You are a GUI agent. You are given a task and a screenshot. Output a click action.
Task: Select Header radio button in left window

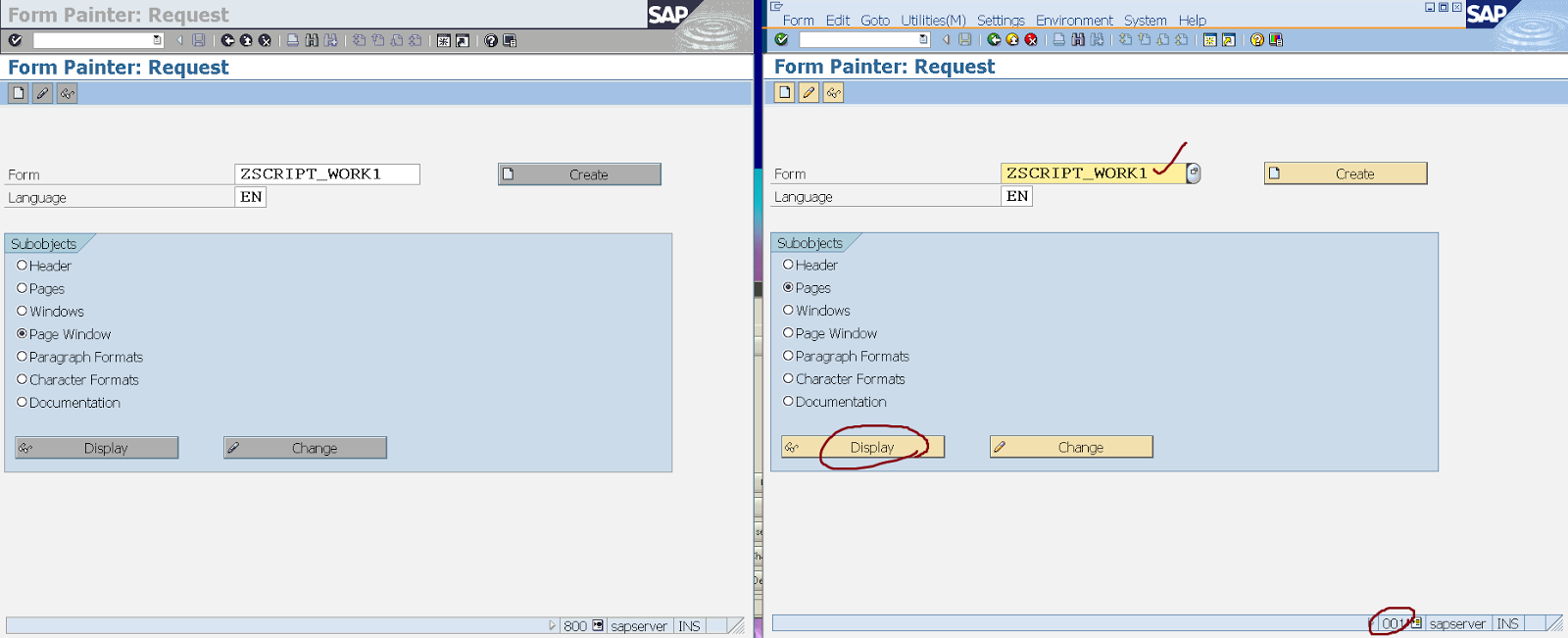tap(22, 266)
